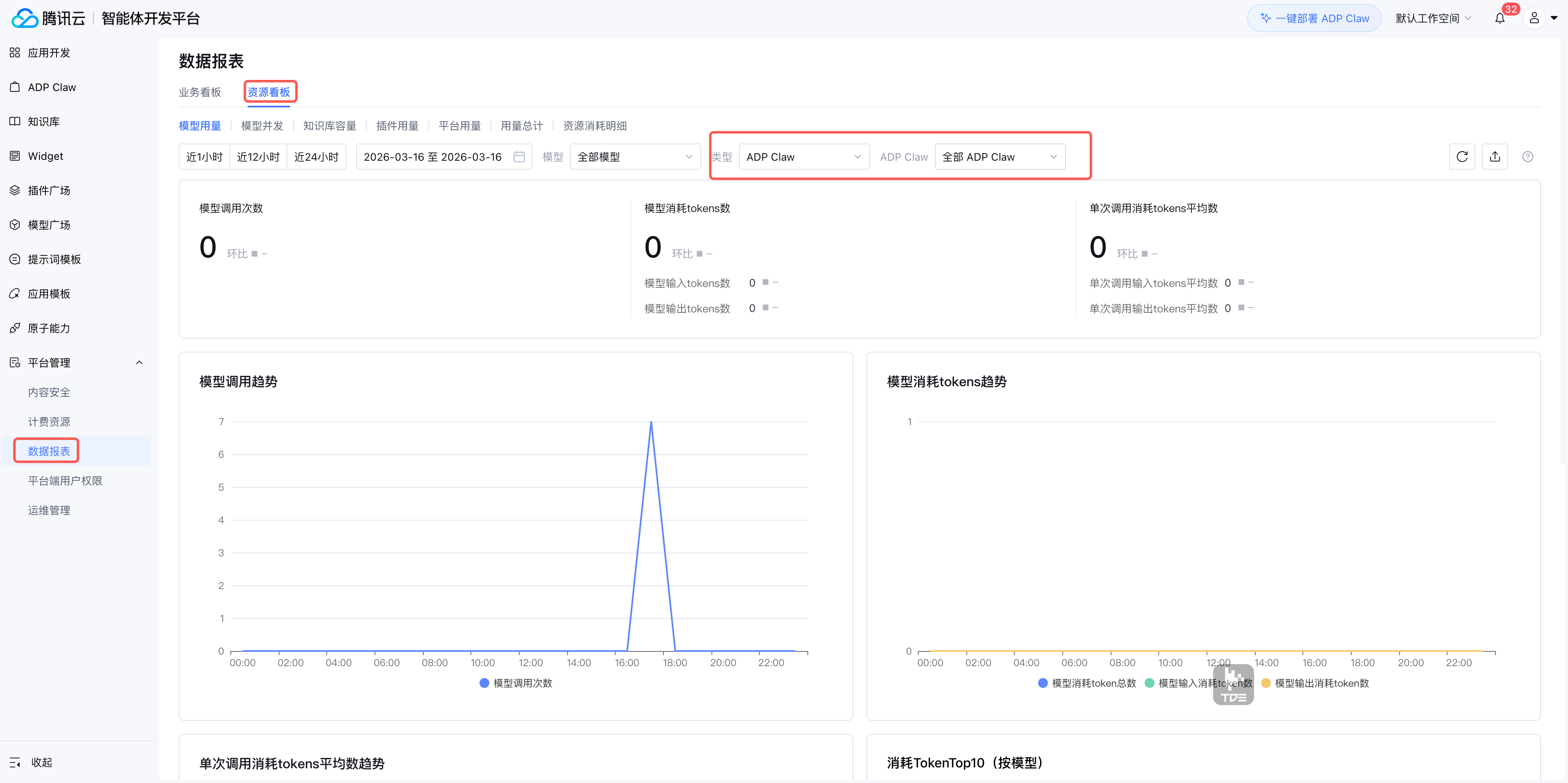Click the user avatar icon
Image resolution: width=1568 pixels, height=783 pixels.
tap(1533, 18)
